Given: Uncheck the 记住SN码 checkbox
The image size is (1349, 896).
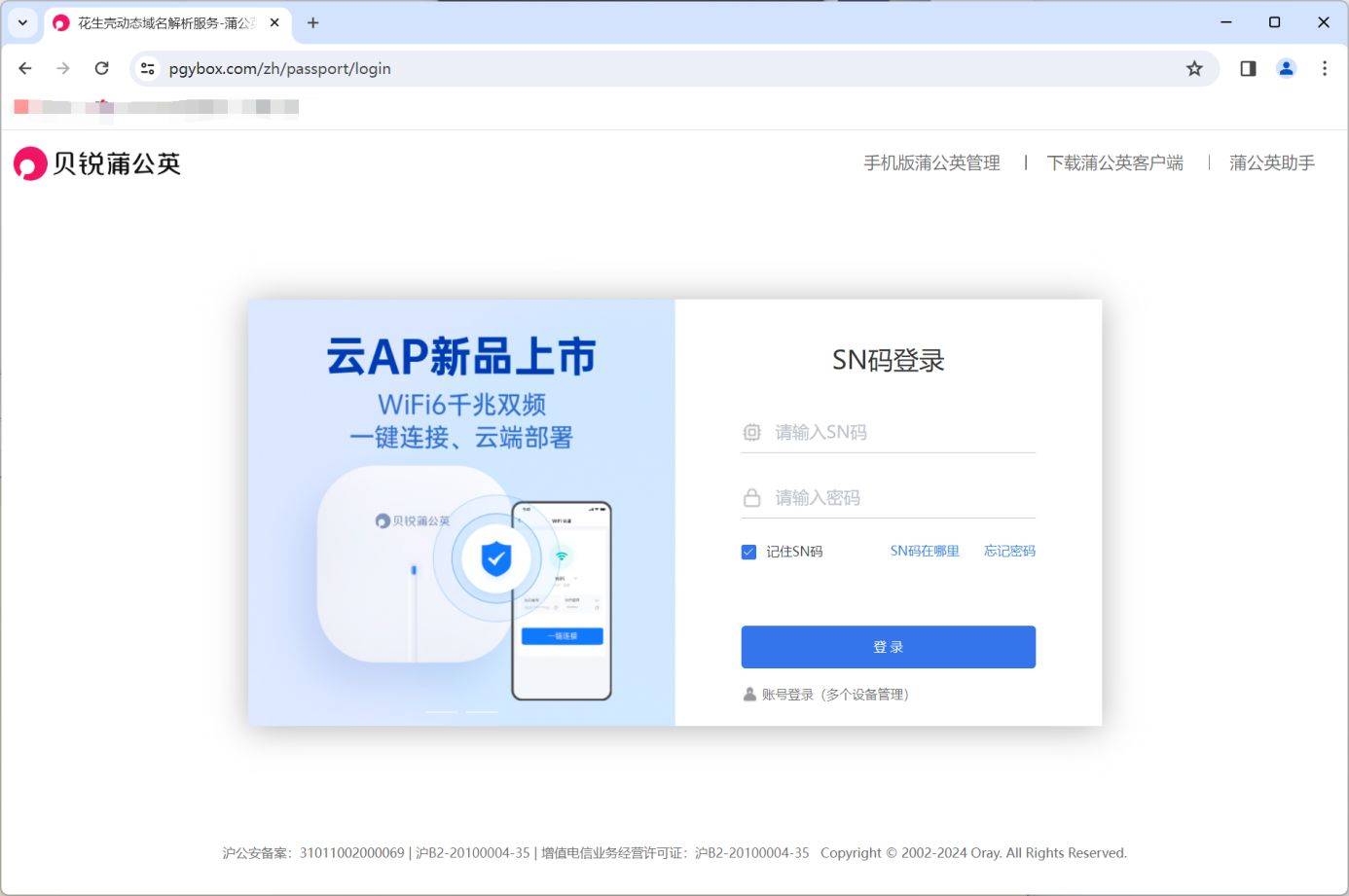Looking at the screenshot, I should [x=748, y=552].
